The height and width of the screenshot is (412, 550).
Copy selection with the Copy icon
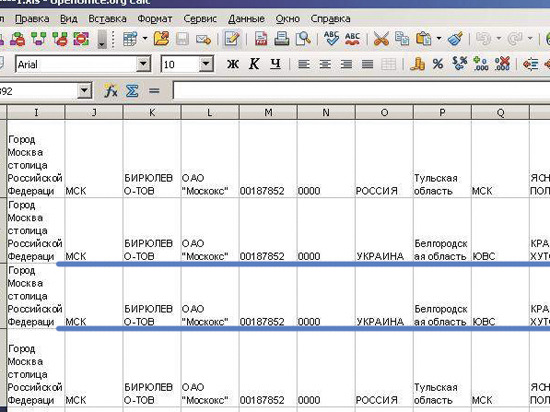pos(402,39)
